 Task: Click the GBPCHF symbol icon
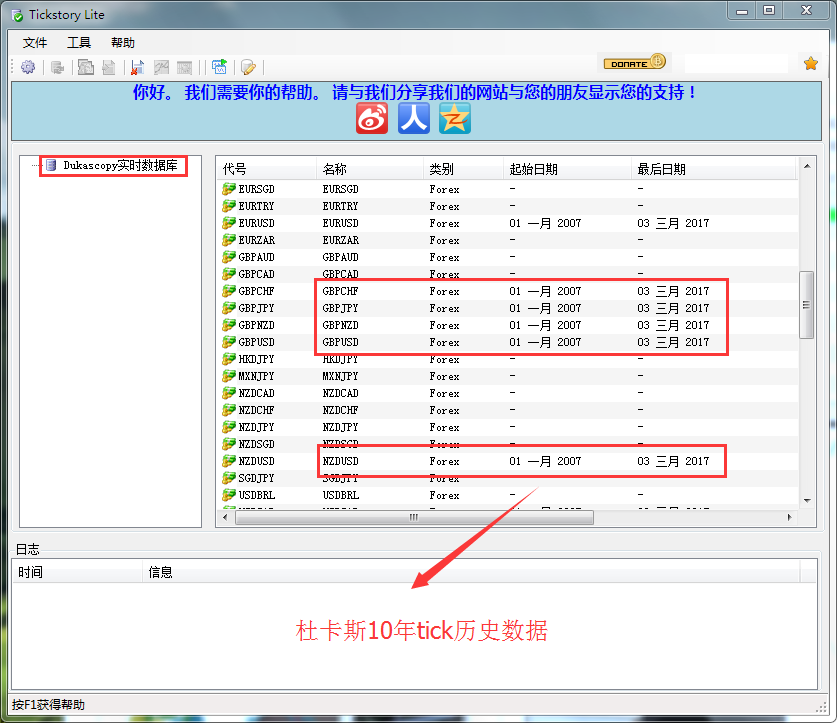click(229, 291)
